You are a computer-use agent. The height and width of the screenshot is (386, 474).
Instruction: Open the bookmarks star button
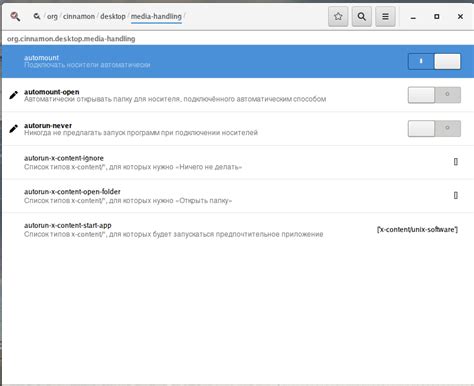(x=338, y=16)
